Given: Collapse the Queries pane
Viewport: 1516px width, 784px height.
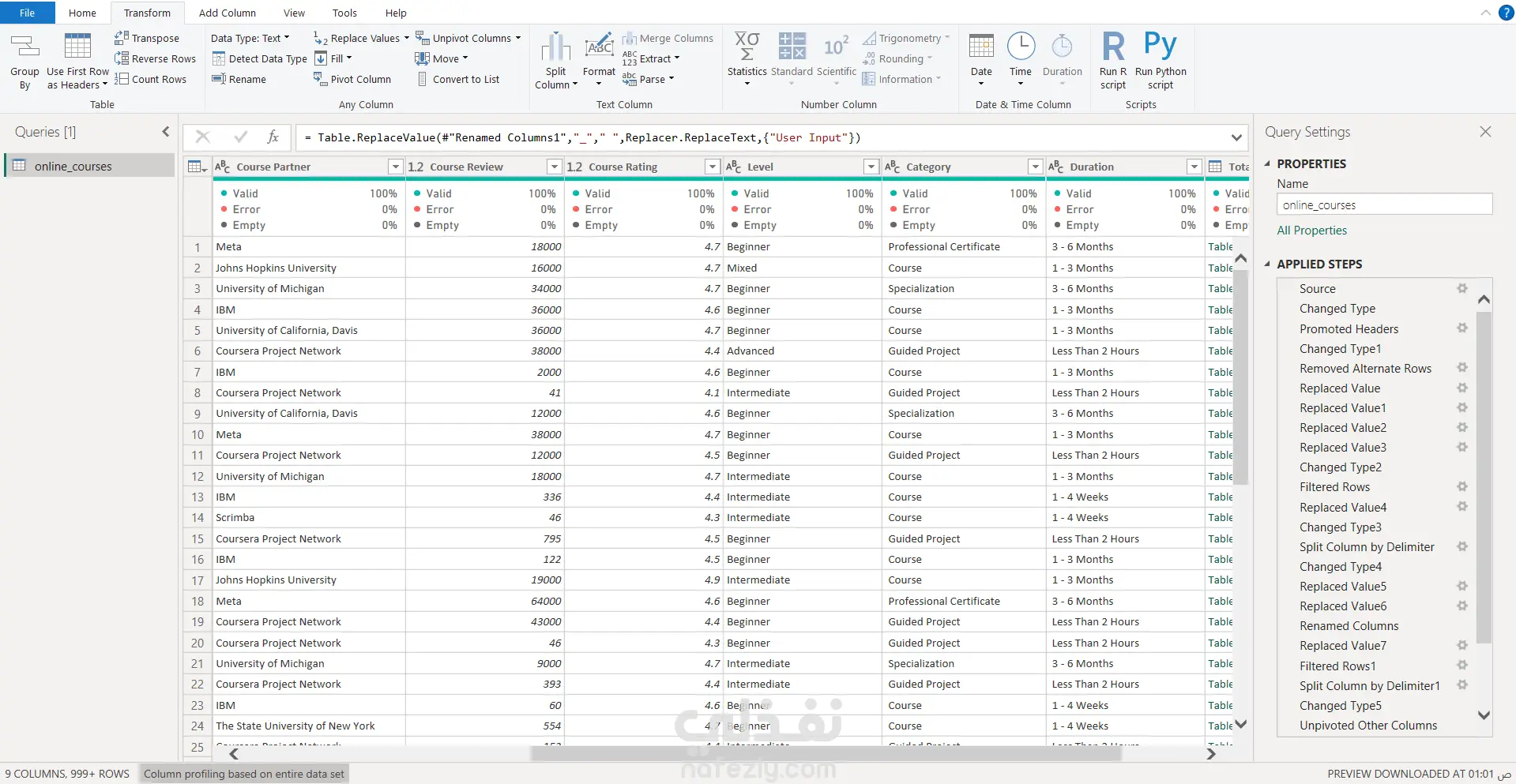Looking at the screenshot, I should click(x=165, y=132).
